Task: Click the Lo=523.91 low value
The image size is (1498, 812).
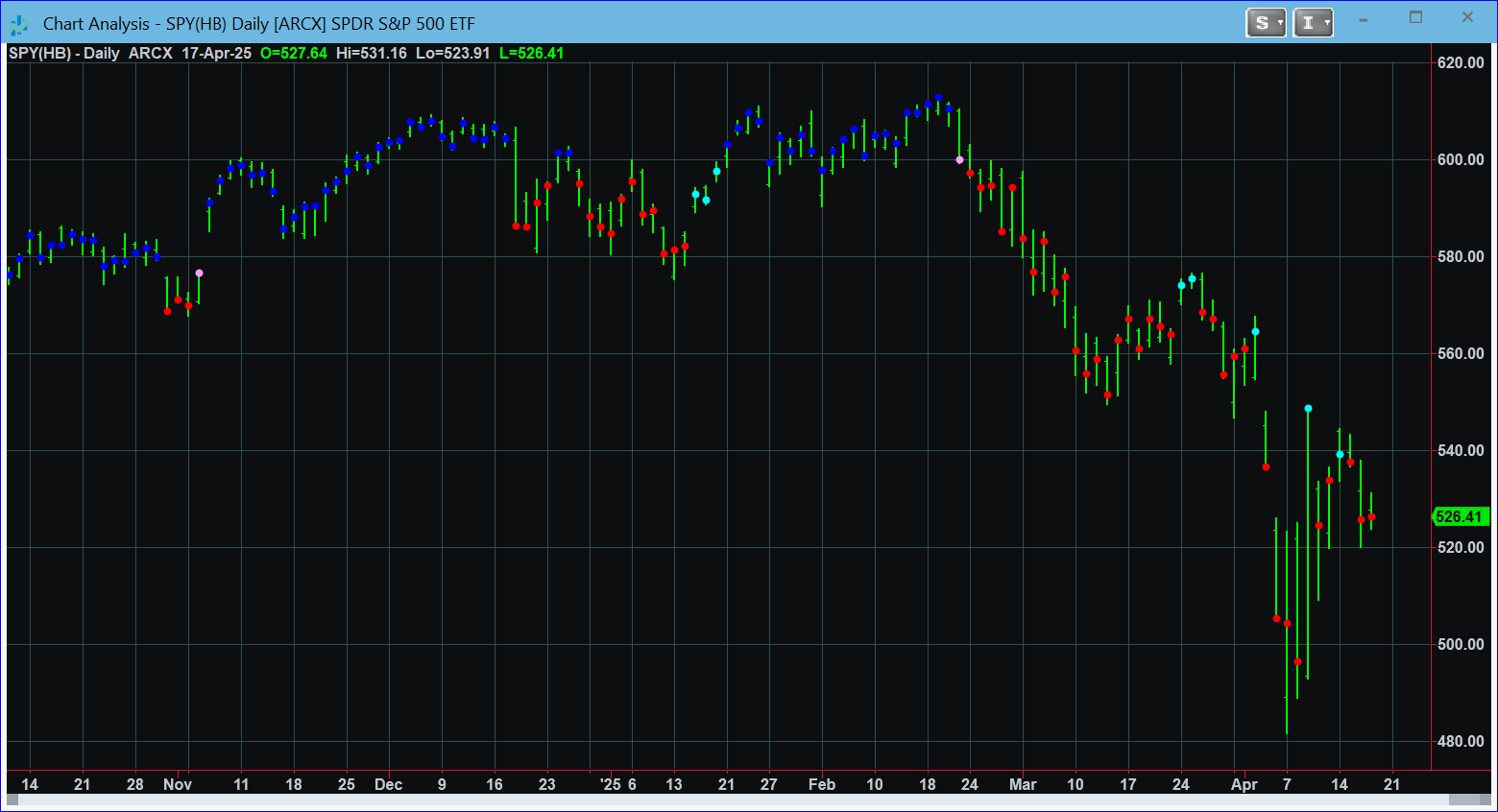Action: 452,53
